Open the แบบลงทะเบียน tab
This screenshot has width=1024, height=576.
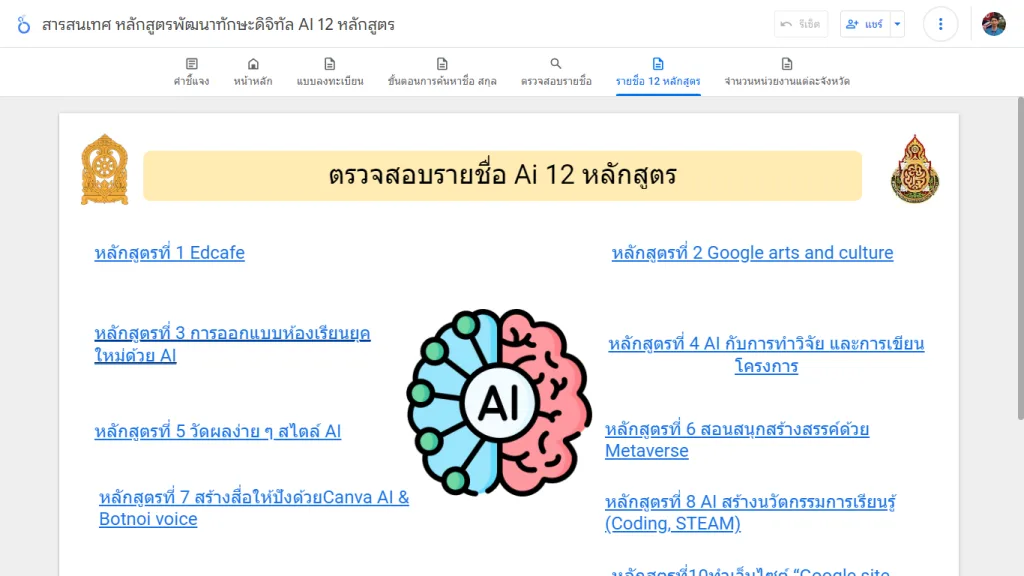[x=330, y=72]
